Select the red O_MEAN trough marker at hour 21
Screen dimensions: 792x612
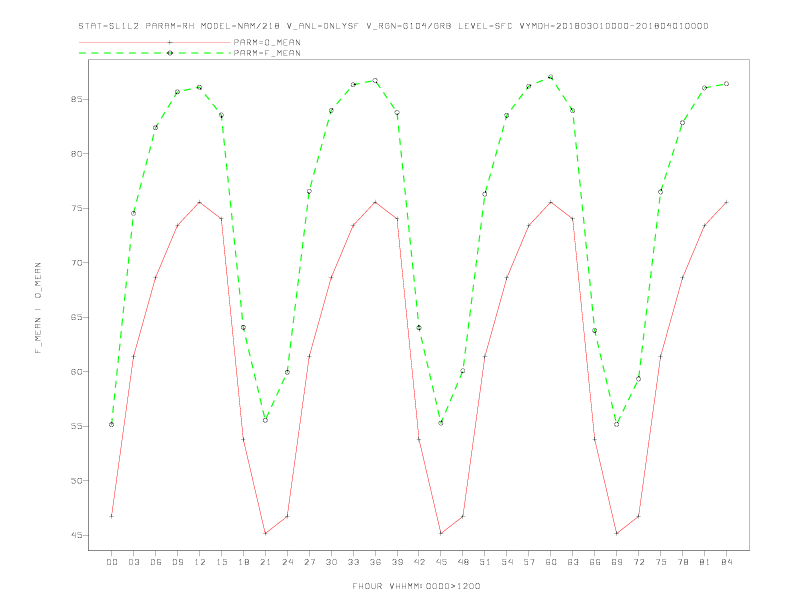(265, 533)
